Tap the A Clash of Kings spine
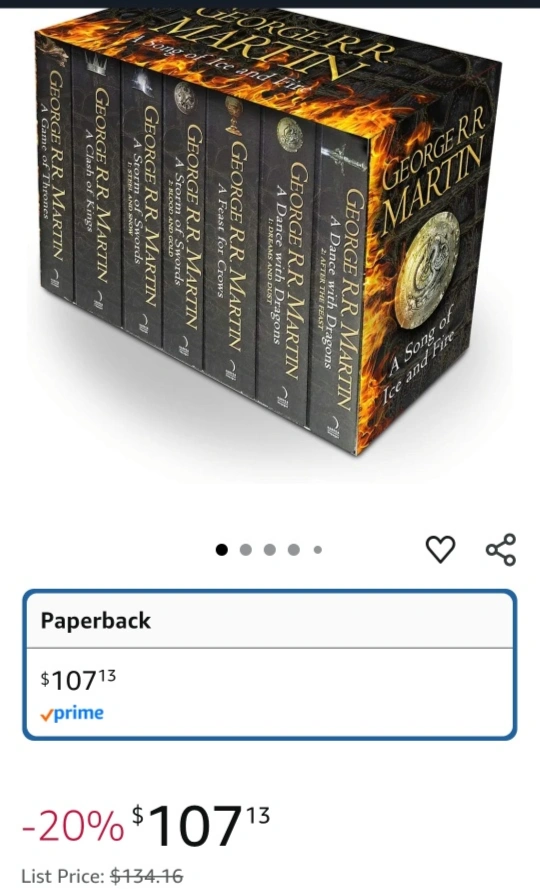Viewport: 540px width, 891px height. [x=97, y=188]
